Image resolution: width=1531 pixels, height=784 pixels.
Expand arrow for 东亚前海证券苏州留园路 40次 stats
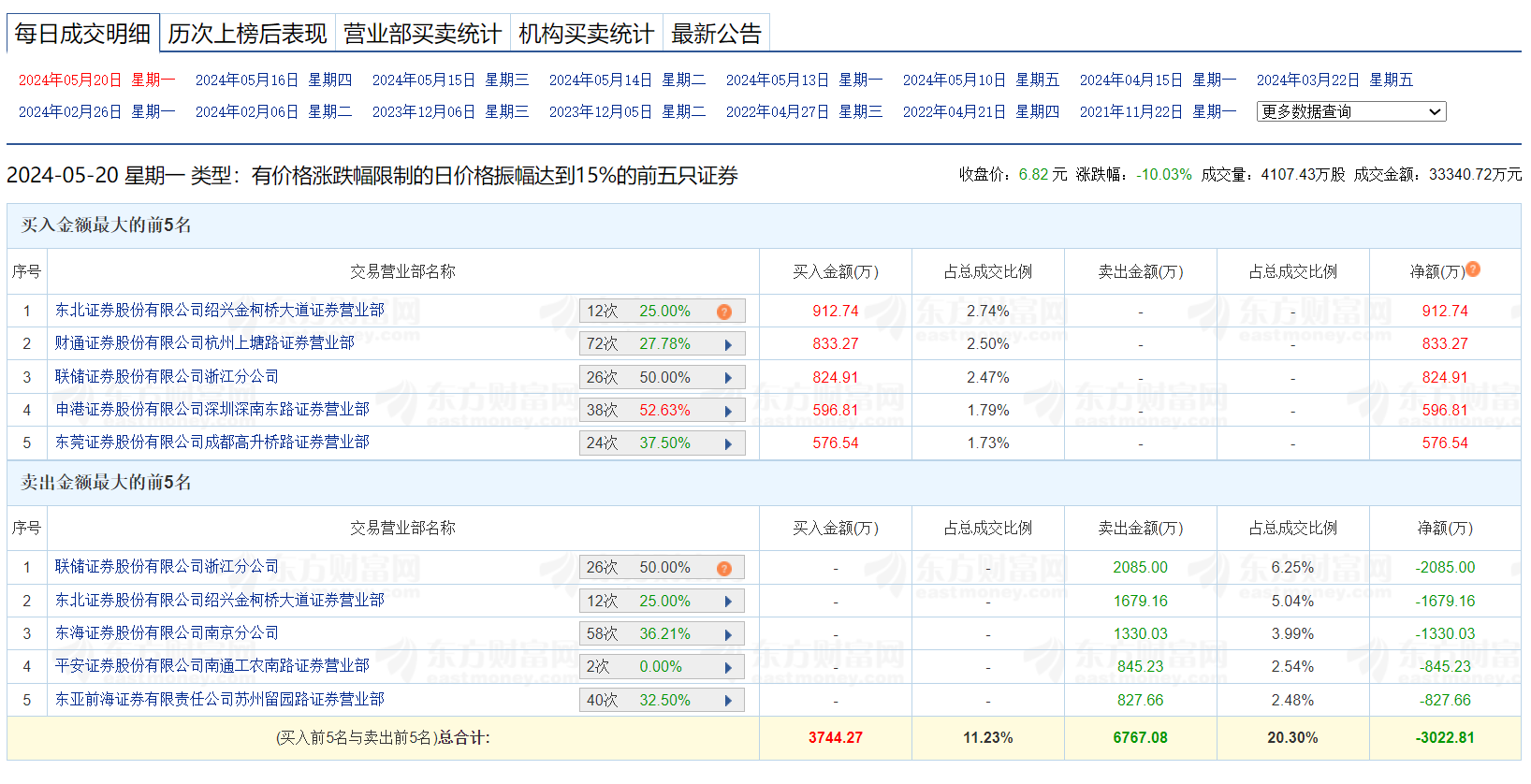728,701
